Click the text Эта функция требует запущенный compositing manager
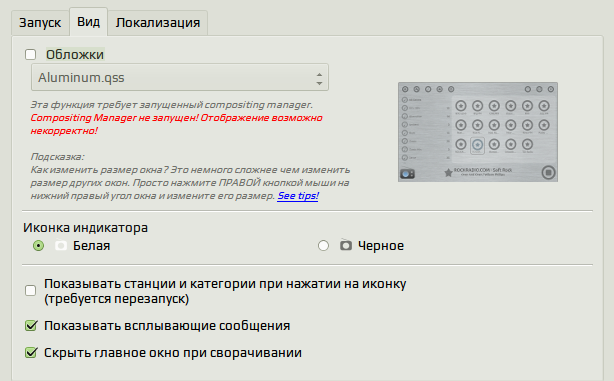The height and width of the screenshot is (381, 614). tap(172, 105)
